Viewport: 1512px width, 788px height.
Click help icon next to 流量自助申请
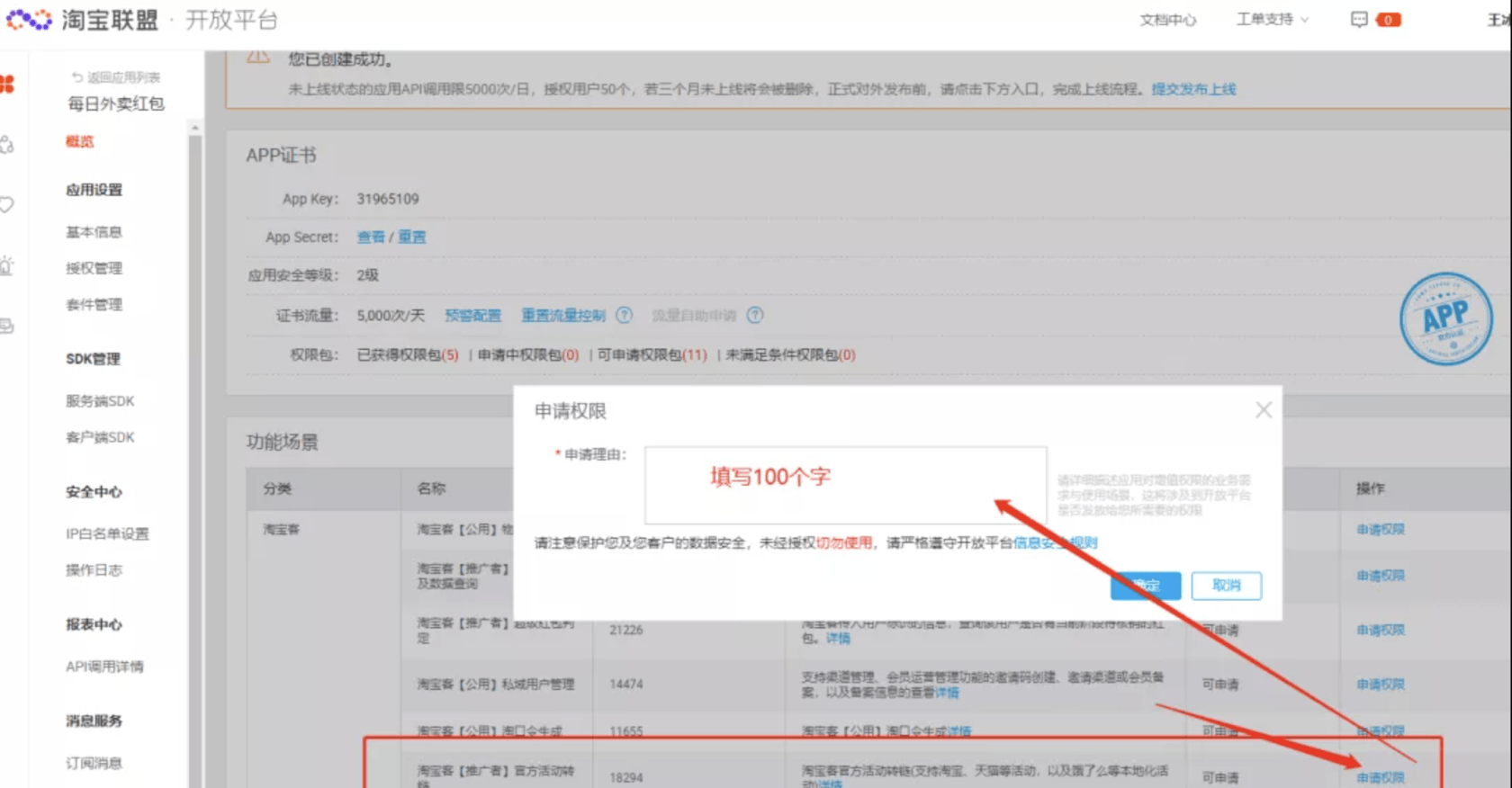[x=755, y=315]
